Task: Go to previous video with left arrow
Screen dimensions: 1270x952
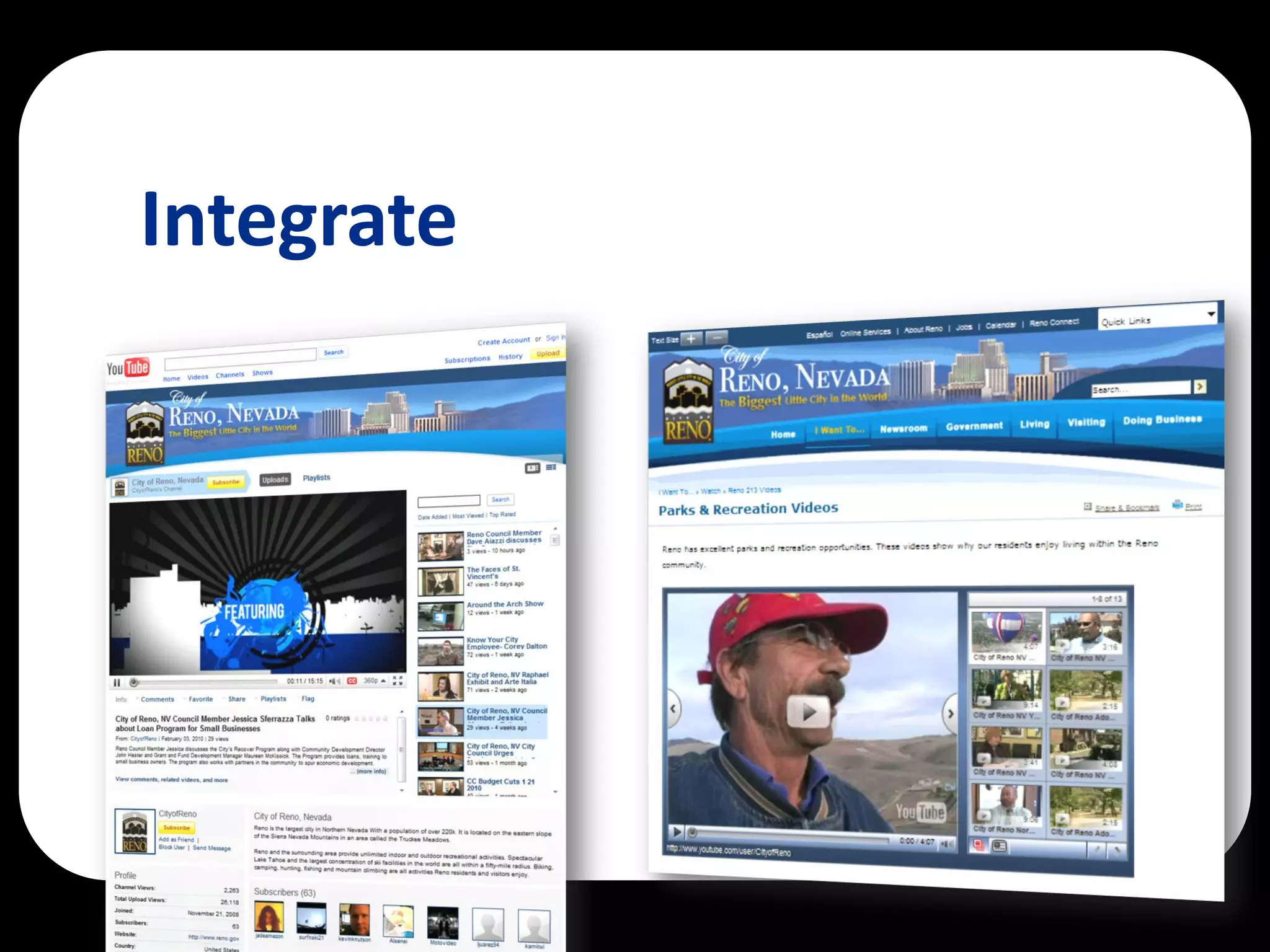Action: pos(673,708)
